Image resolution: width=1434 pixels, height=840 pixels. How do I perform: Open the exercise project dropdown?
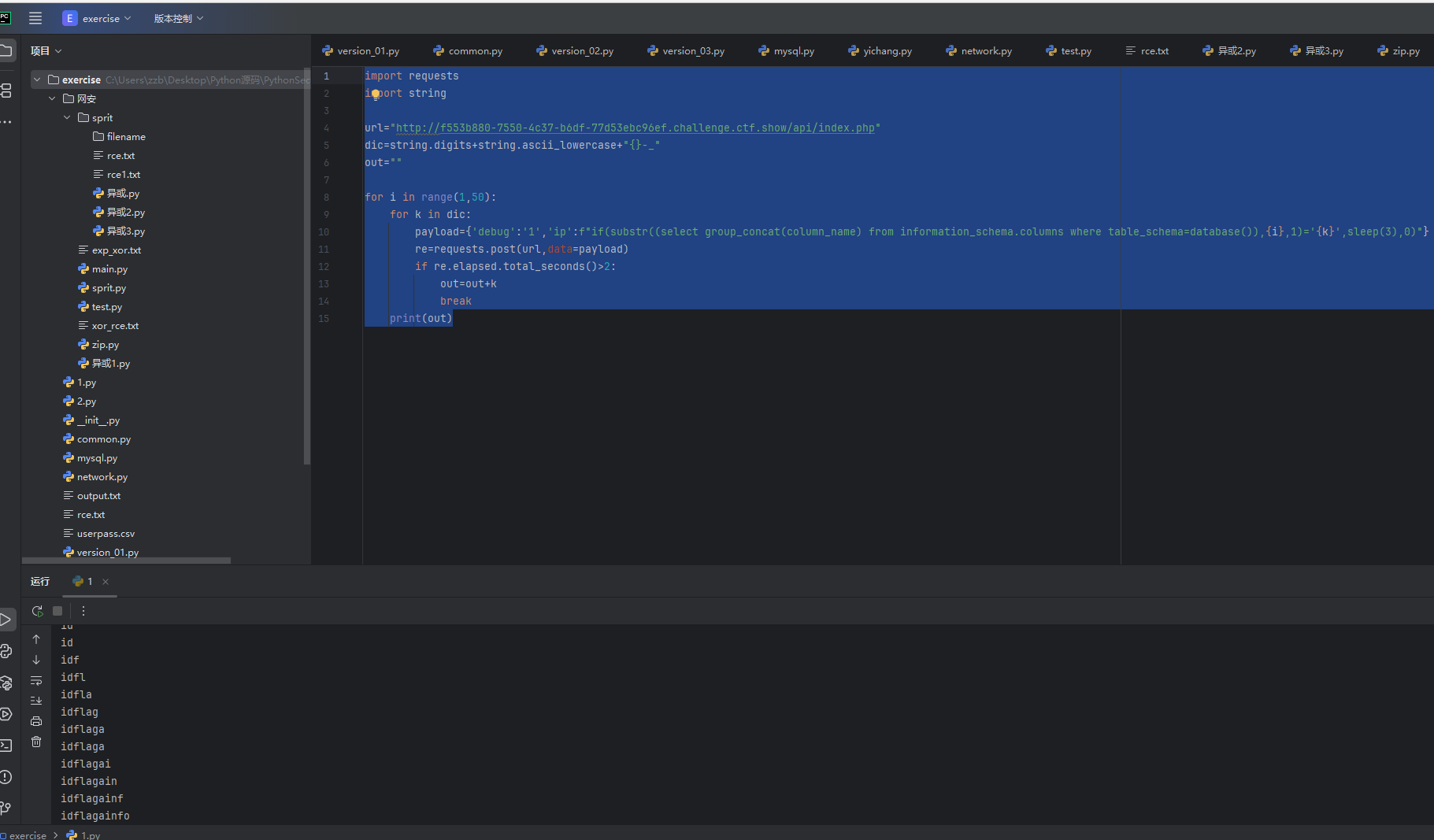point(97,18)
